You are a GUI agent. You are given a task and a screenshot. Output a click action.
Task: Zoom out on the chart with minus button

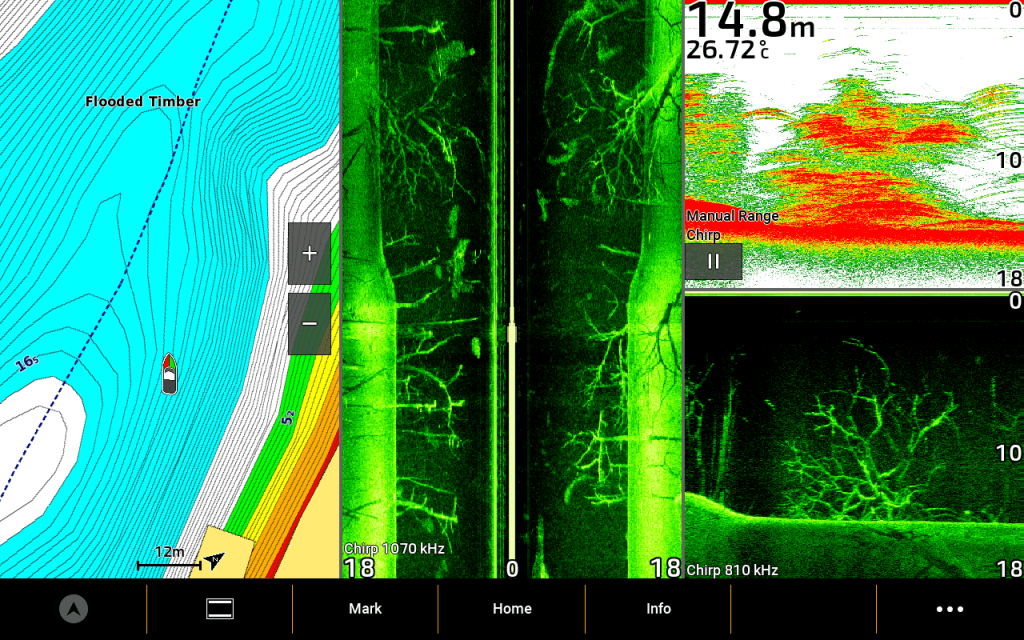tap(309, 324)
